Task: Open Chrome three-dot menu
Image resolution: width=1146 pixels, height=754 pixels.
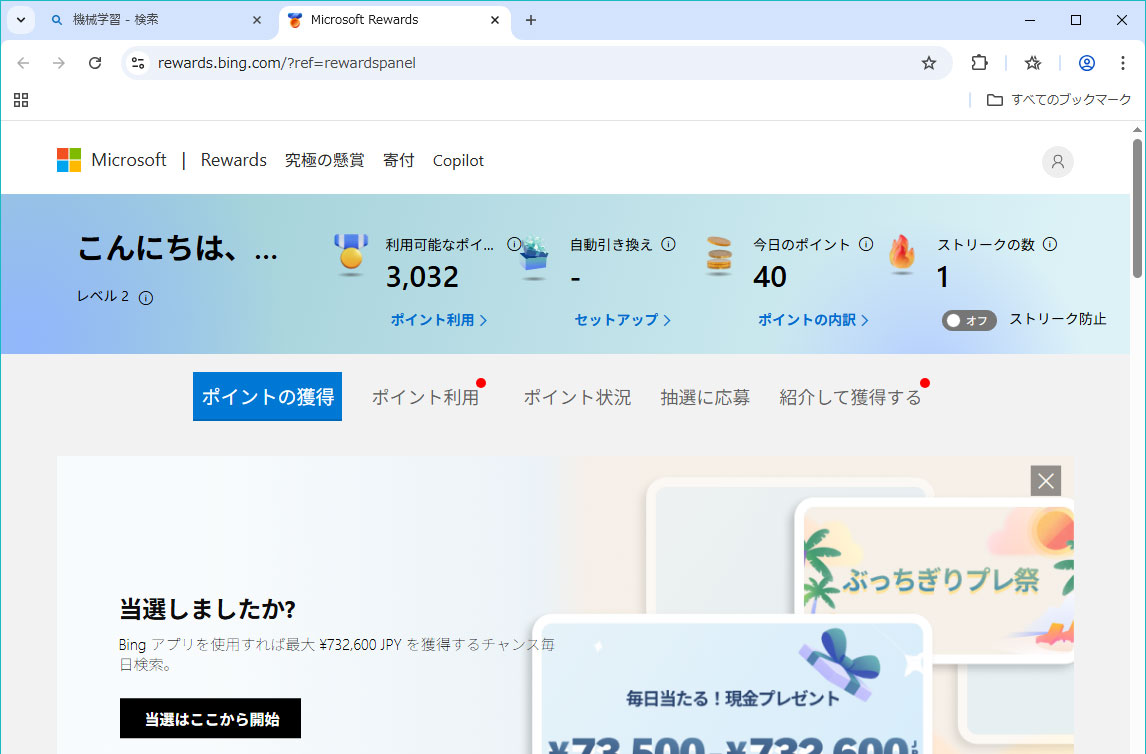Action: (1123, 63)
